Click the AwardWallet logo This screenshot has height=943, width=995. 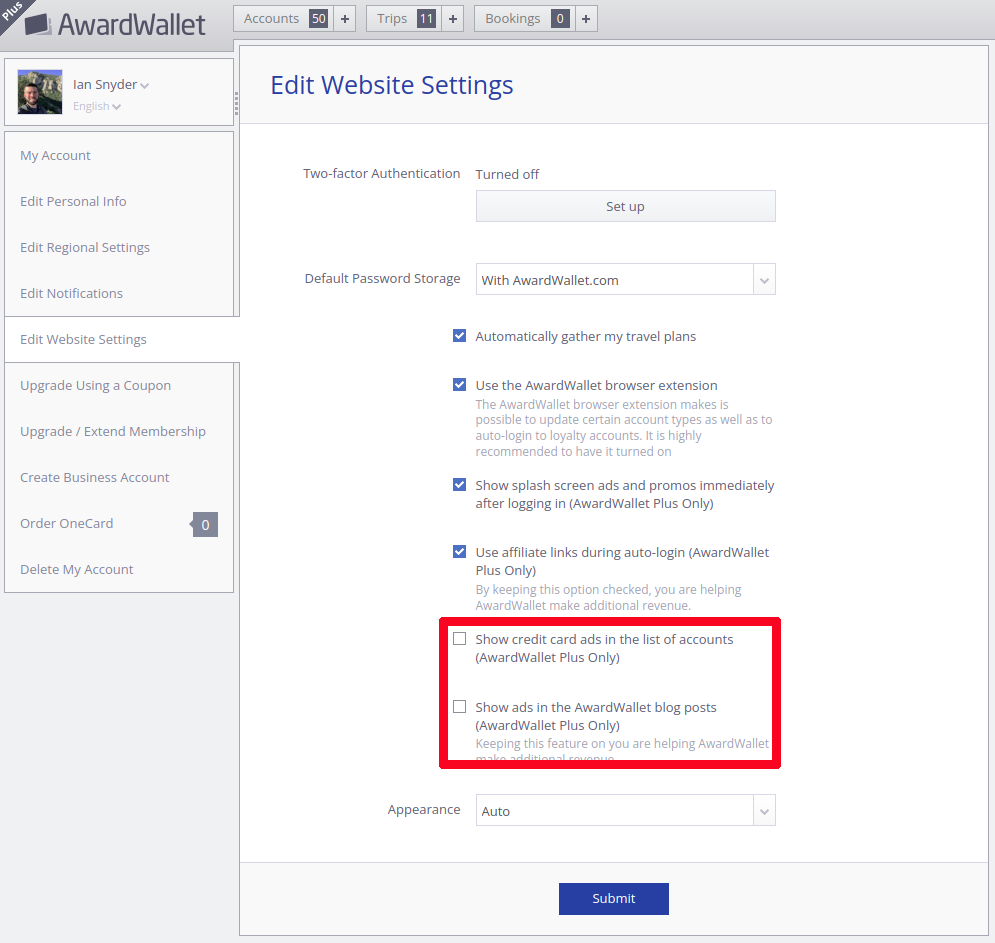(115, 25)
